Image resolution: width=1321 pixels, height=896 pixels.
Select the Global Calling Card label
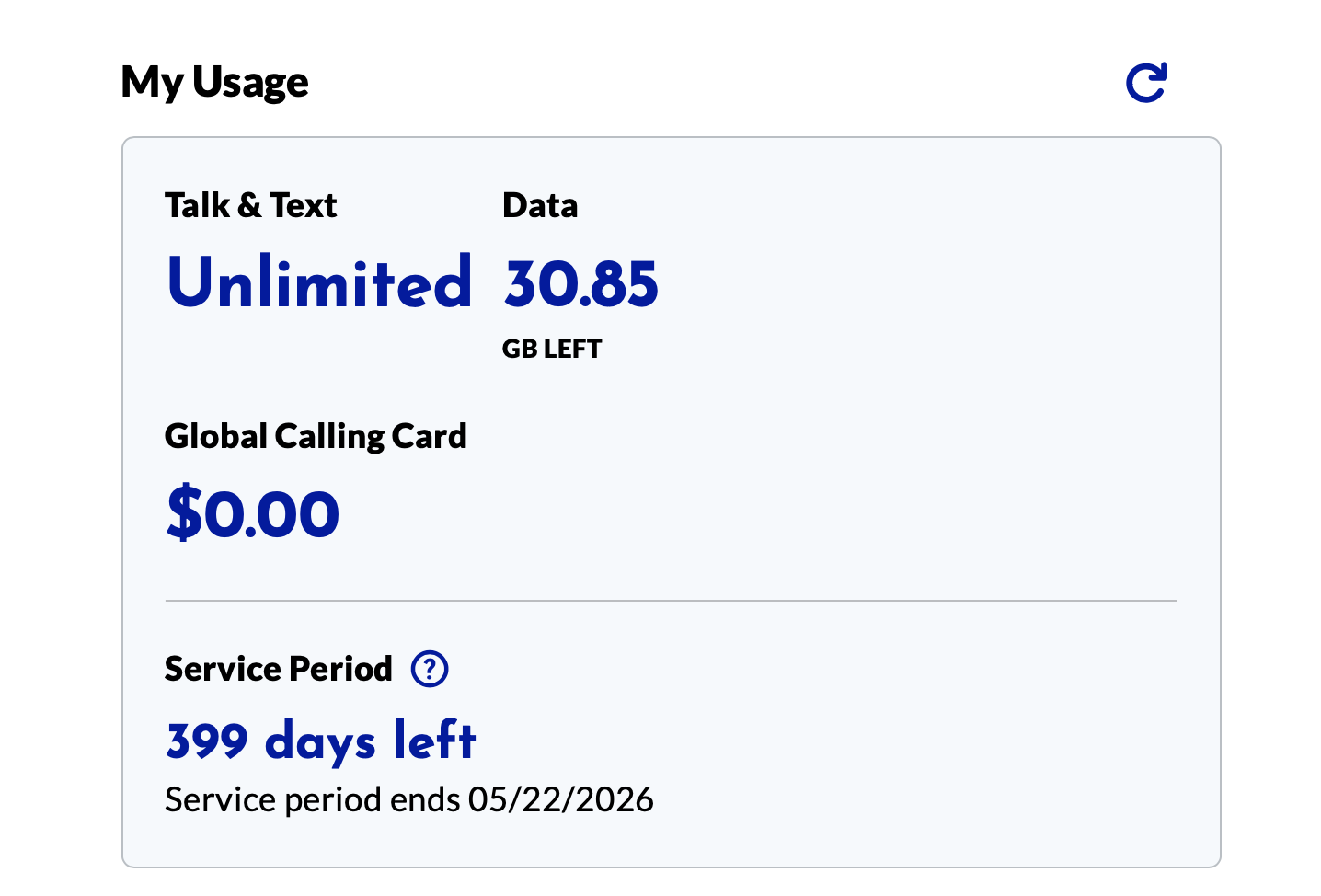tap(316, 436)
